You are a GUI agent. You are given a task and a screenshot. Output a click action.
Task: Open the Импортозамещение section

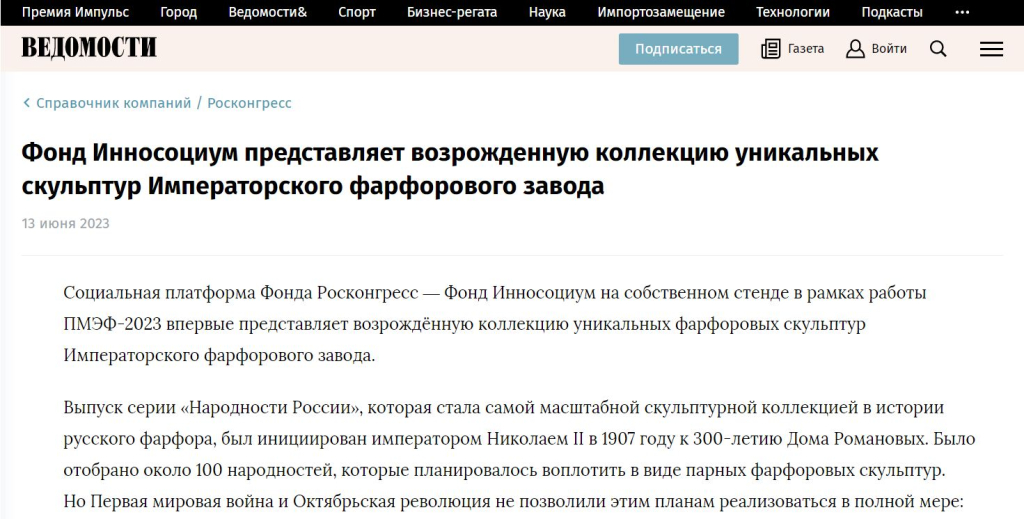pos(661,12)
